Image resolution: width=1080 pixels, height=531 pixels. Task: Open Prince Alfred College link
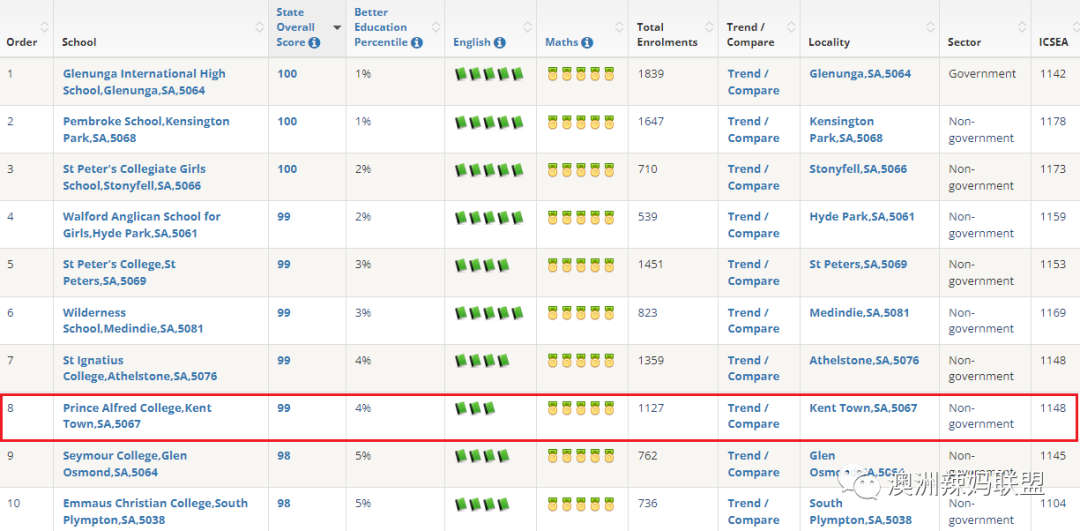click(x=137, y=416)
